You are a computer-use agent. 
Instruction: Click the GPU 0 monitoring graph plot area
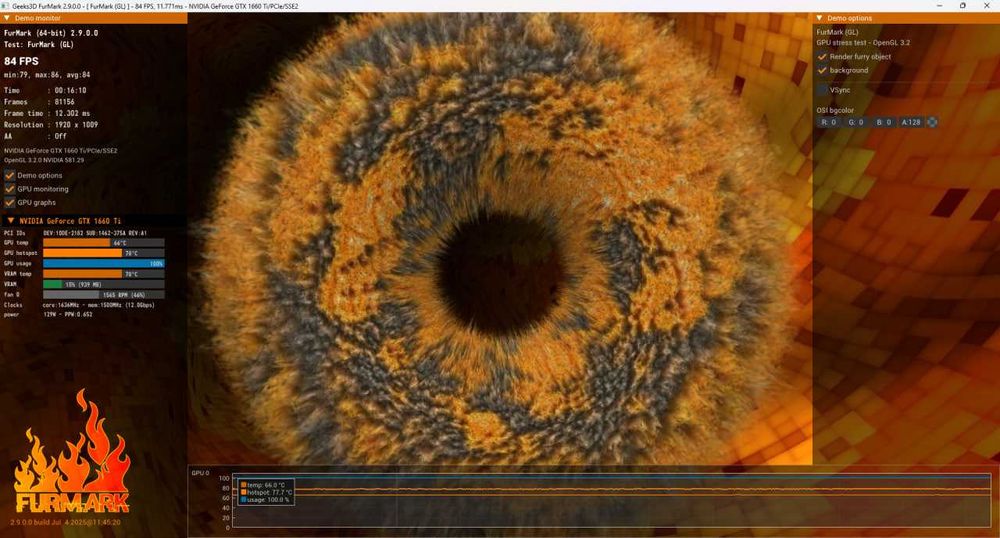(612, 502)
